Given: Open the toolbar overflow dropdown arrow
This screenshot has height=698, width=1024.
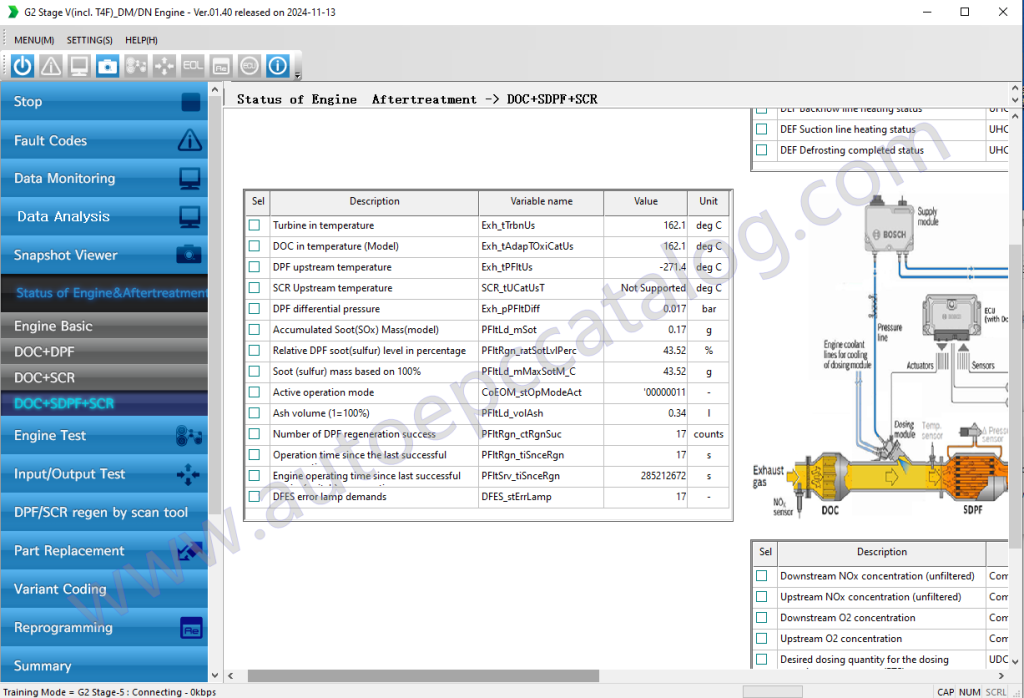Looking at the screenshot, I should click(x=296, y=75).
